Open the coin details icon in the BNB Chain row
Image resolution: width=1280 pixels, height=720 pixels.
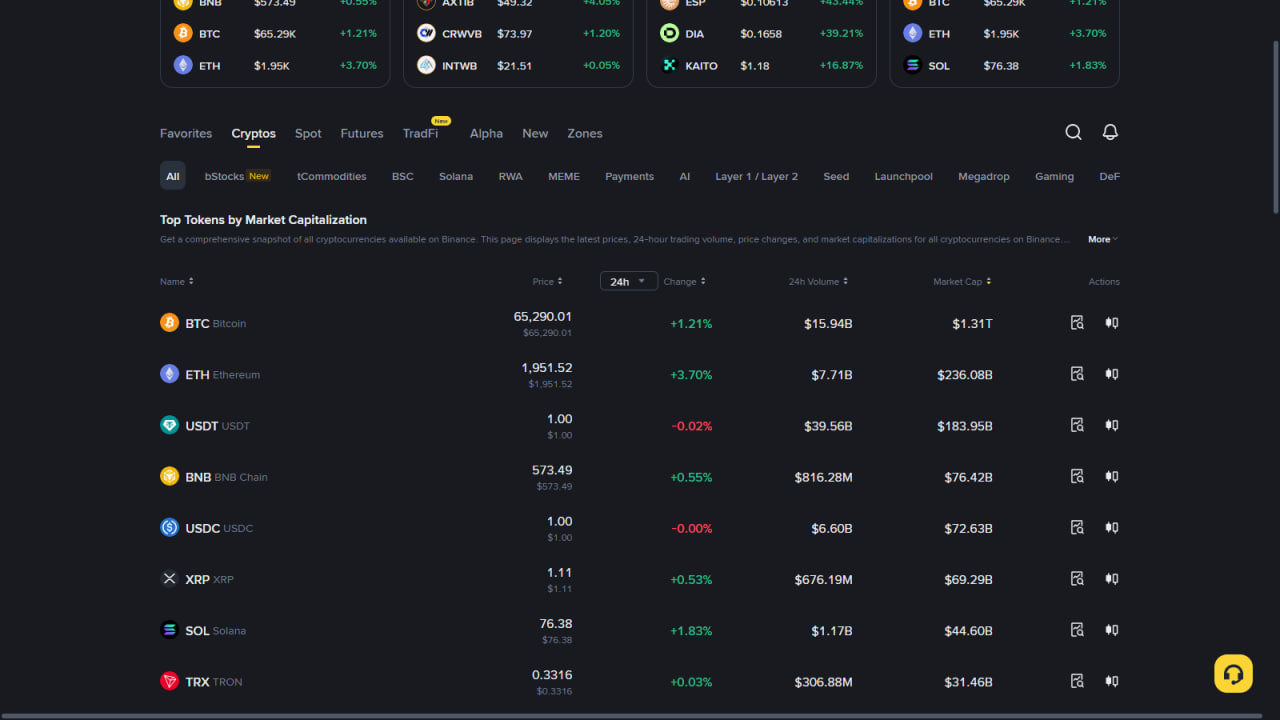click(x=1077, y=476)
